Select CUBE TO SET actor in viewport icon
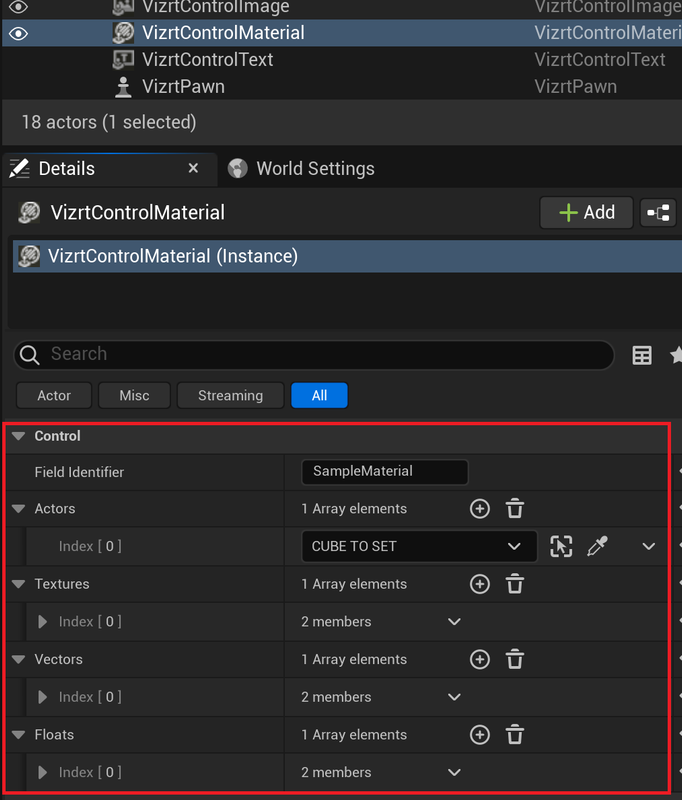Viewport: 682px width, 800px height. pyautogui.click(x=561, y=546)
